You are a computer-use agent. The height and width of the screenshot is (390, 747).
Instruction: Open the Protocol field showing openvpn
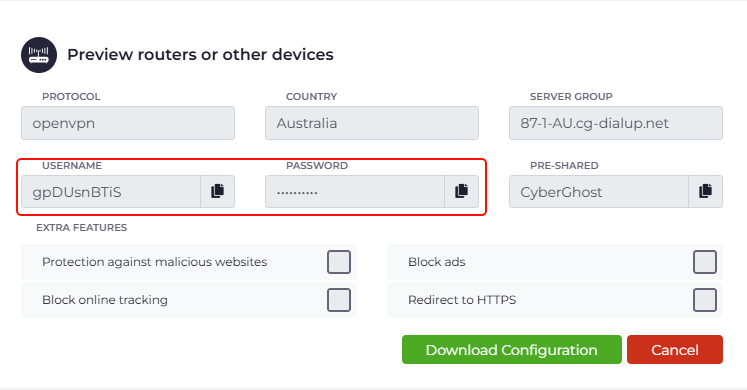click(128, 123)
